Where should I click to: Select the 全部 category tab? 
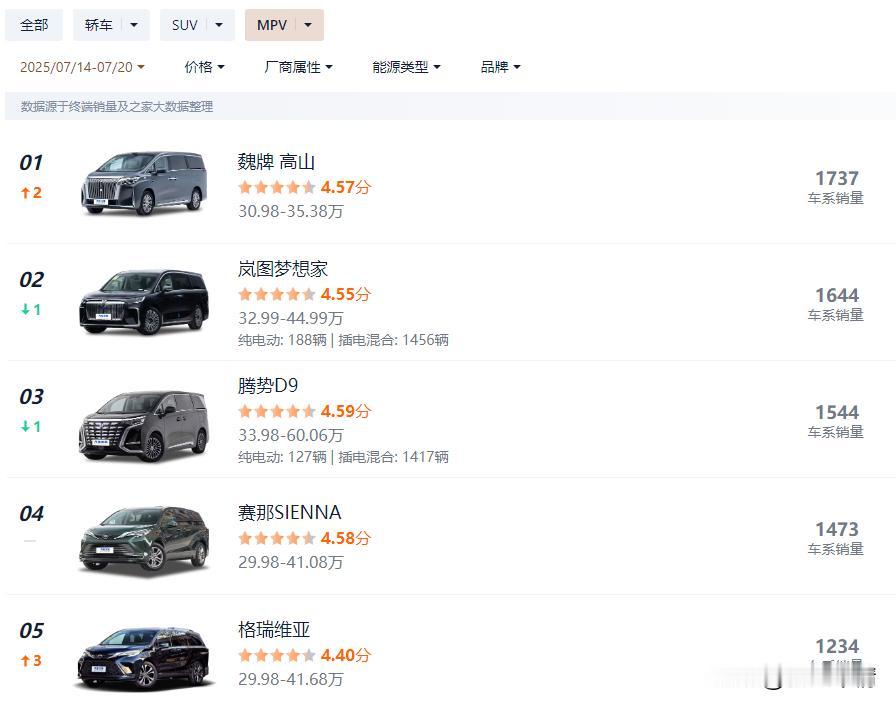pyautogui.click(x=34, y=25)
